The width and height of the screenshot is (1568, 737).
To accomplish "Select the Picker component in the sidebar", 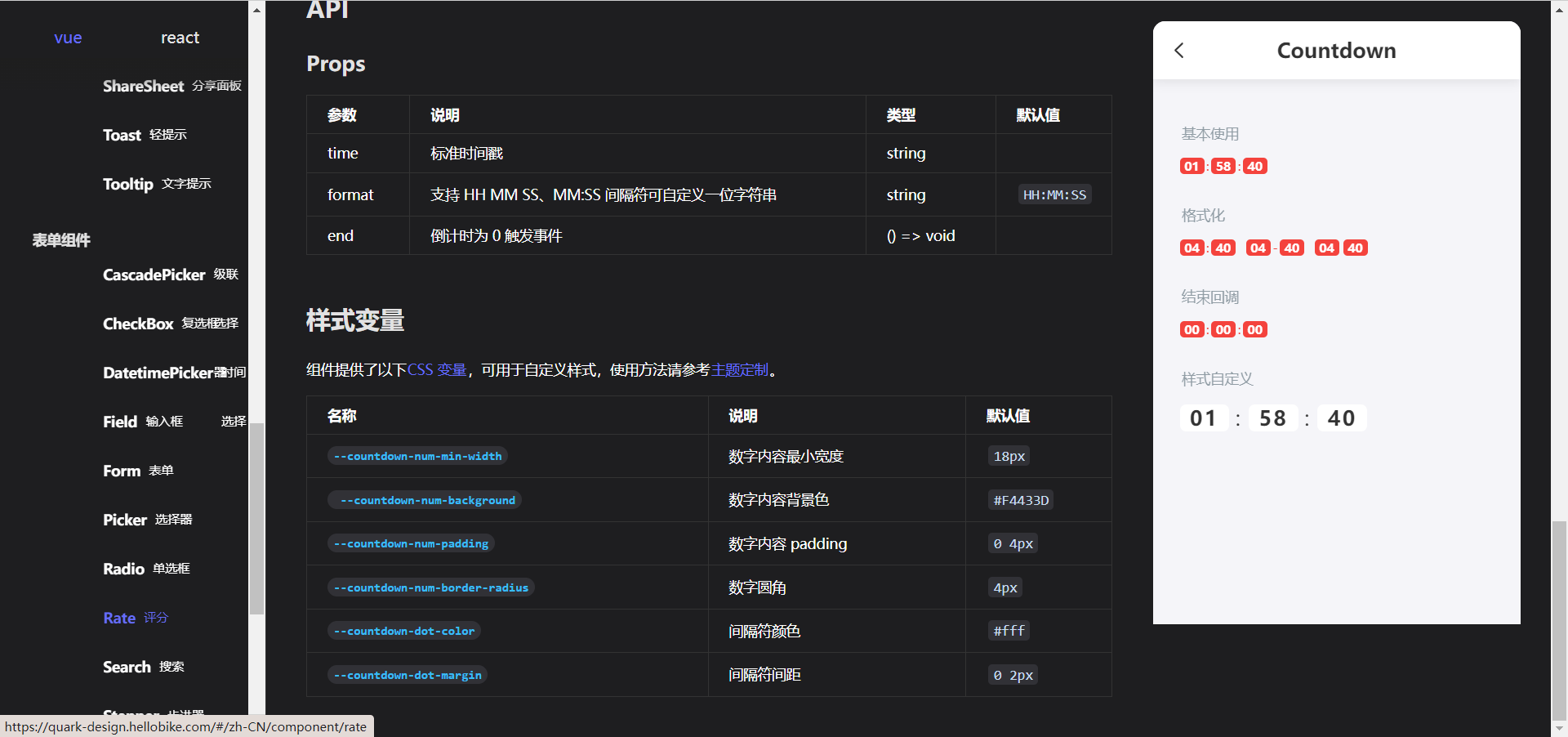I will coord(124,519).
